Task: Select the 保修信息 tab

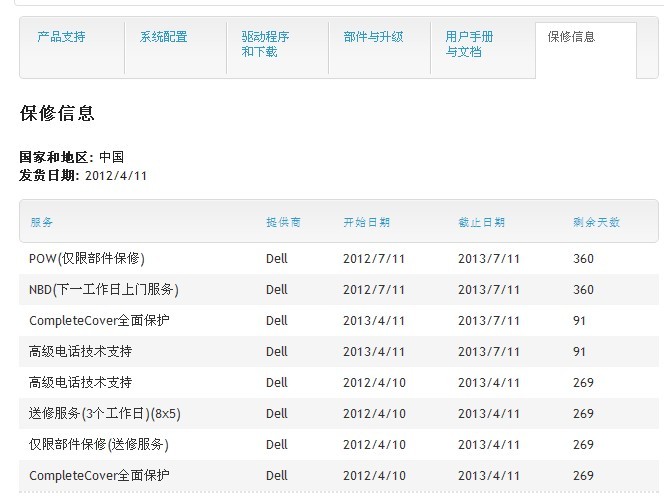Action: coord(571,37)
